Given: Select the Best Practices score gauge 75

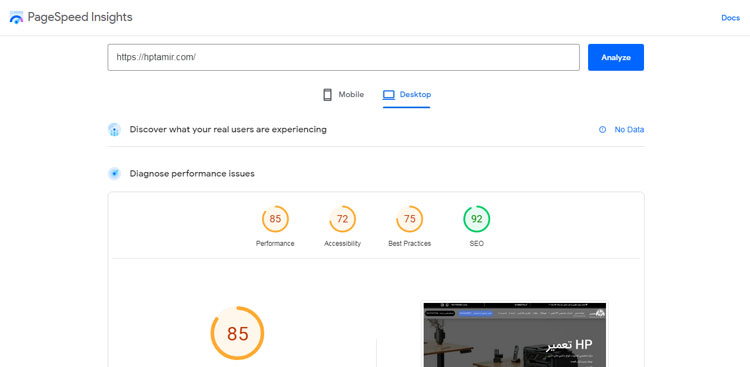Looking at the screenshot, I should tap(409, 219).
